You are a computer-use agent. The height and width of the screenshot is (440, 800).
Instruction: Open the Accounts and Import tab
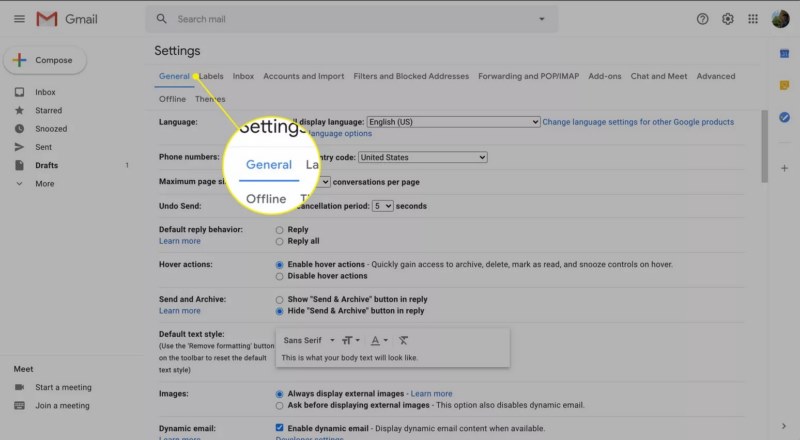304,76
